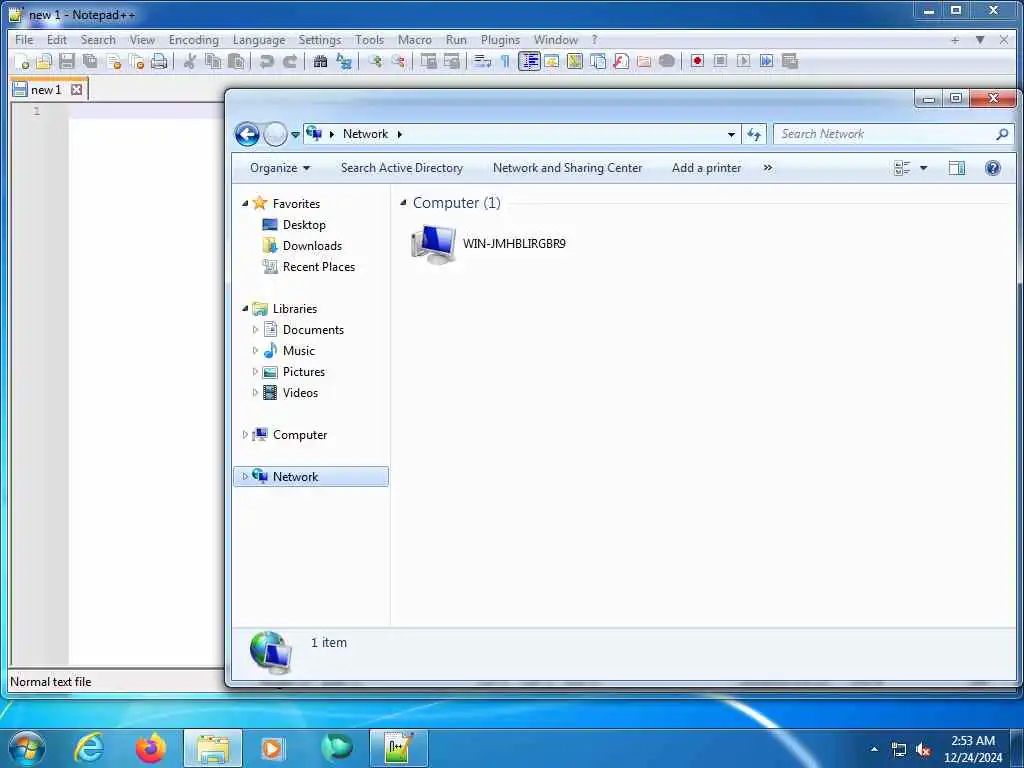Collapse the Computer (1) group header

[403, 203]
